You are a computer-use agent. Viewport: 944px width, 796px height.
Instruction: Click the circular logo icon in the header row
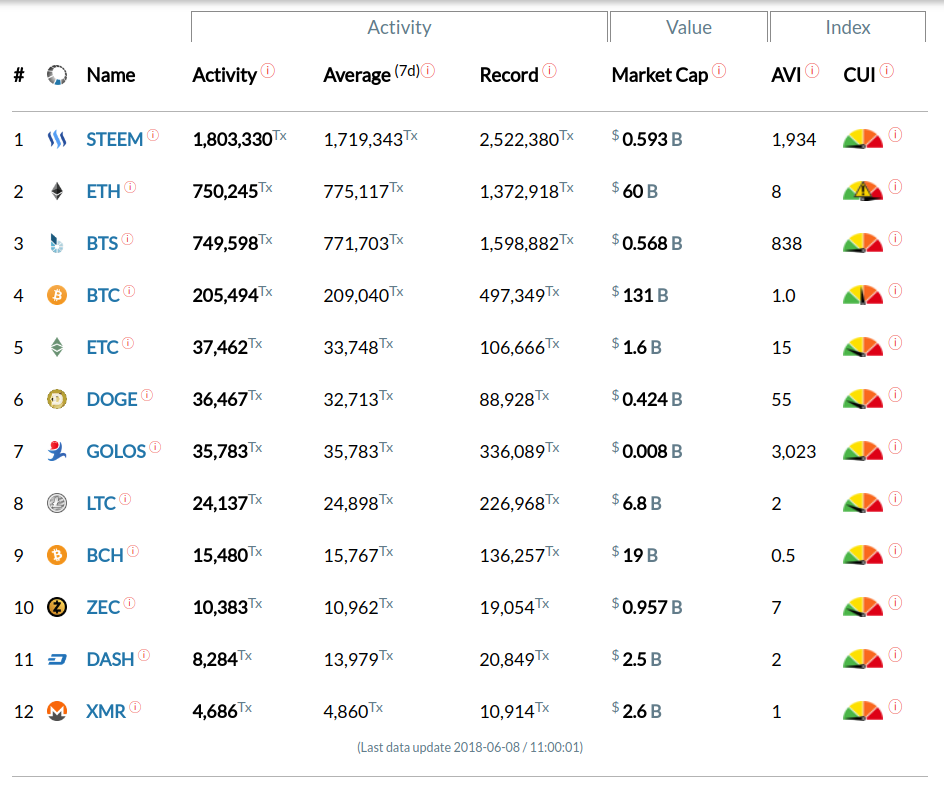[x=57, y=75]
